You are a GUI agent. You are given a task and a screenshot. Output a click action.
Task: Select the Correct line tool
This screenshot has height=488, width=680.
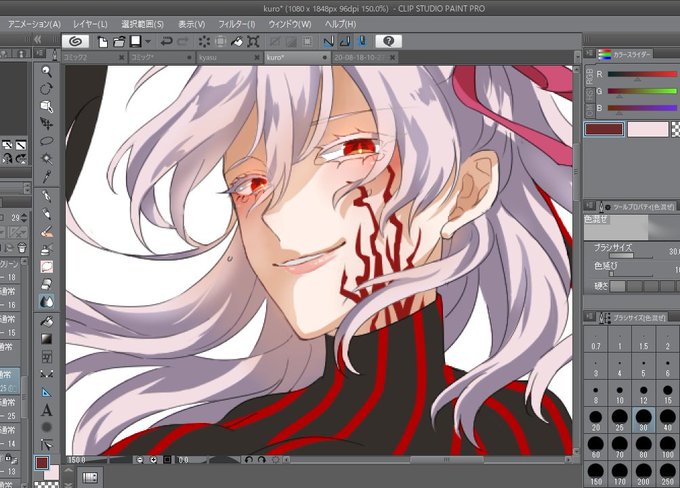click(x=46, y=445)
